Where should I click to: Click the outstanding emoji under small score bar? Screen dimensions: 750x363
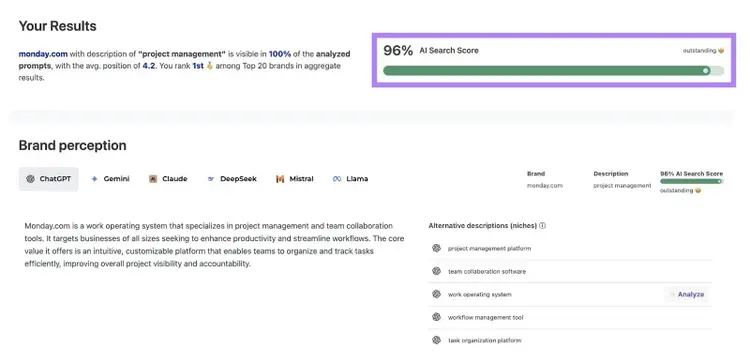click(x=698, y=190)
